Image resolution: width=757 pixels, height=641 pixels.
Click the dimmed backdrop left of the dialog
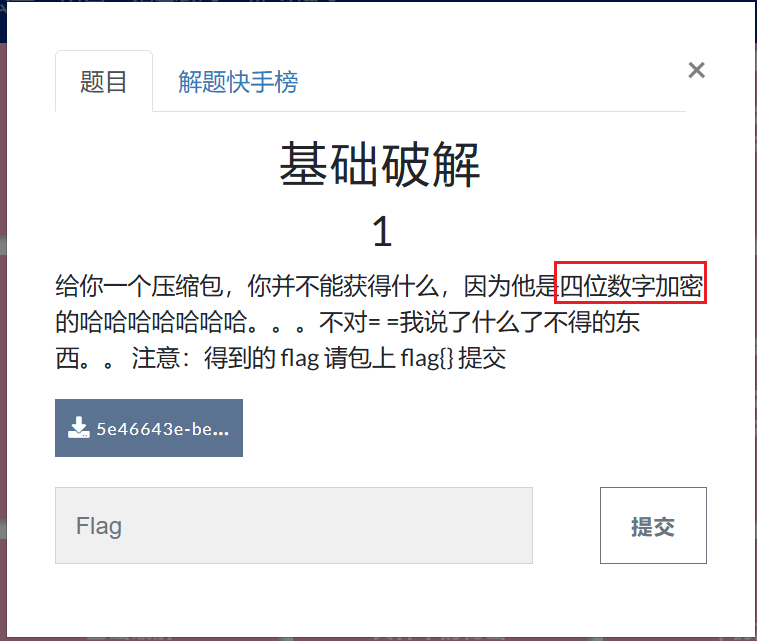3,338
